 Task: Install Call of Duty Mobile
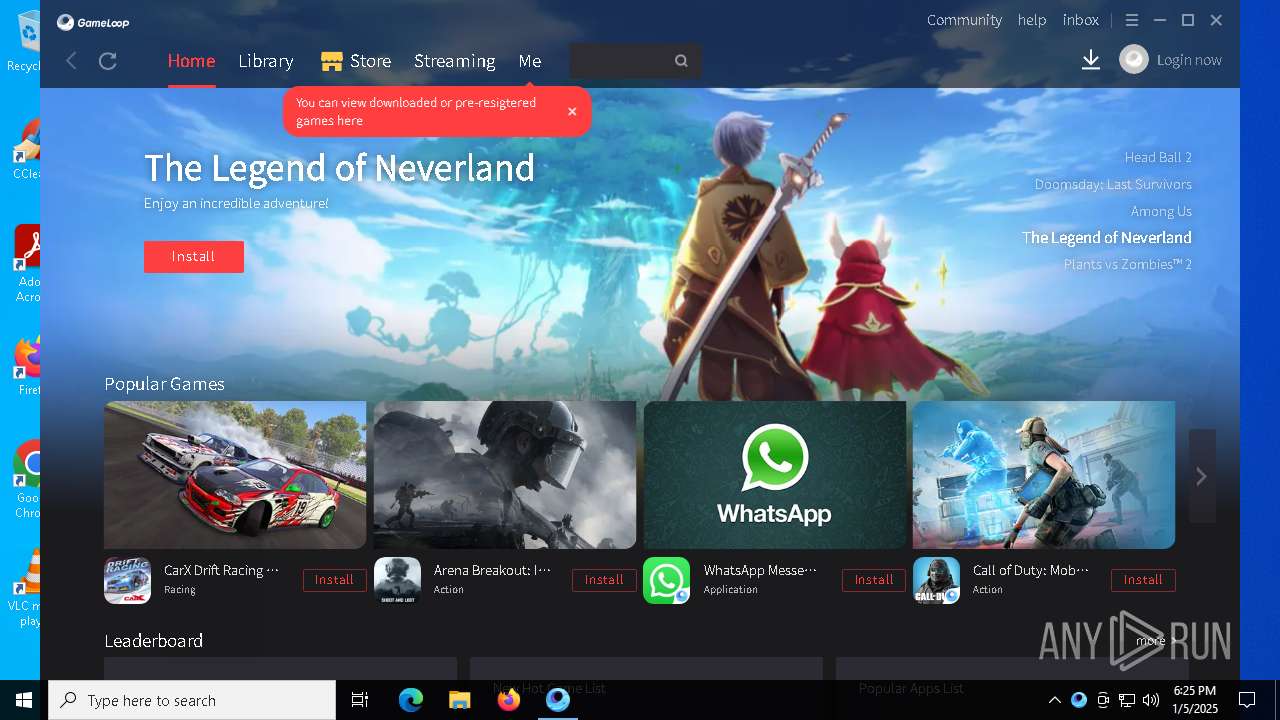[x=1143, y=580]
